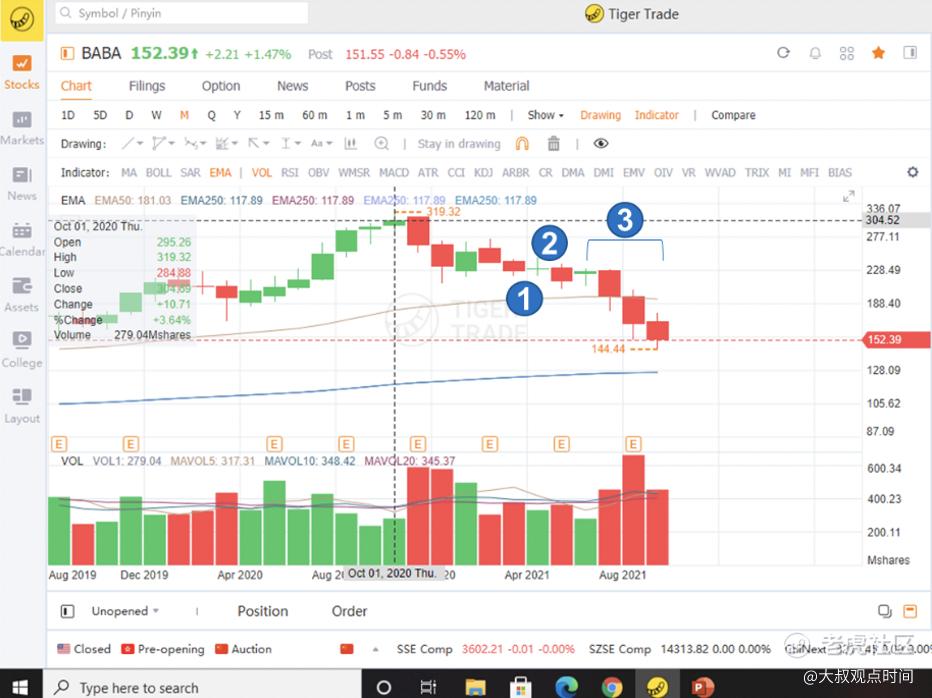Open the Funds tab
The height and width of the screenshot is (698, 932).
430,86
